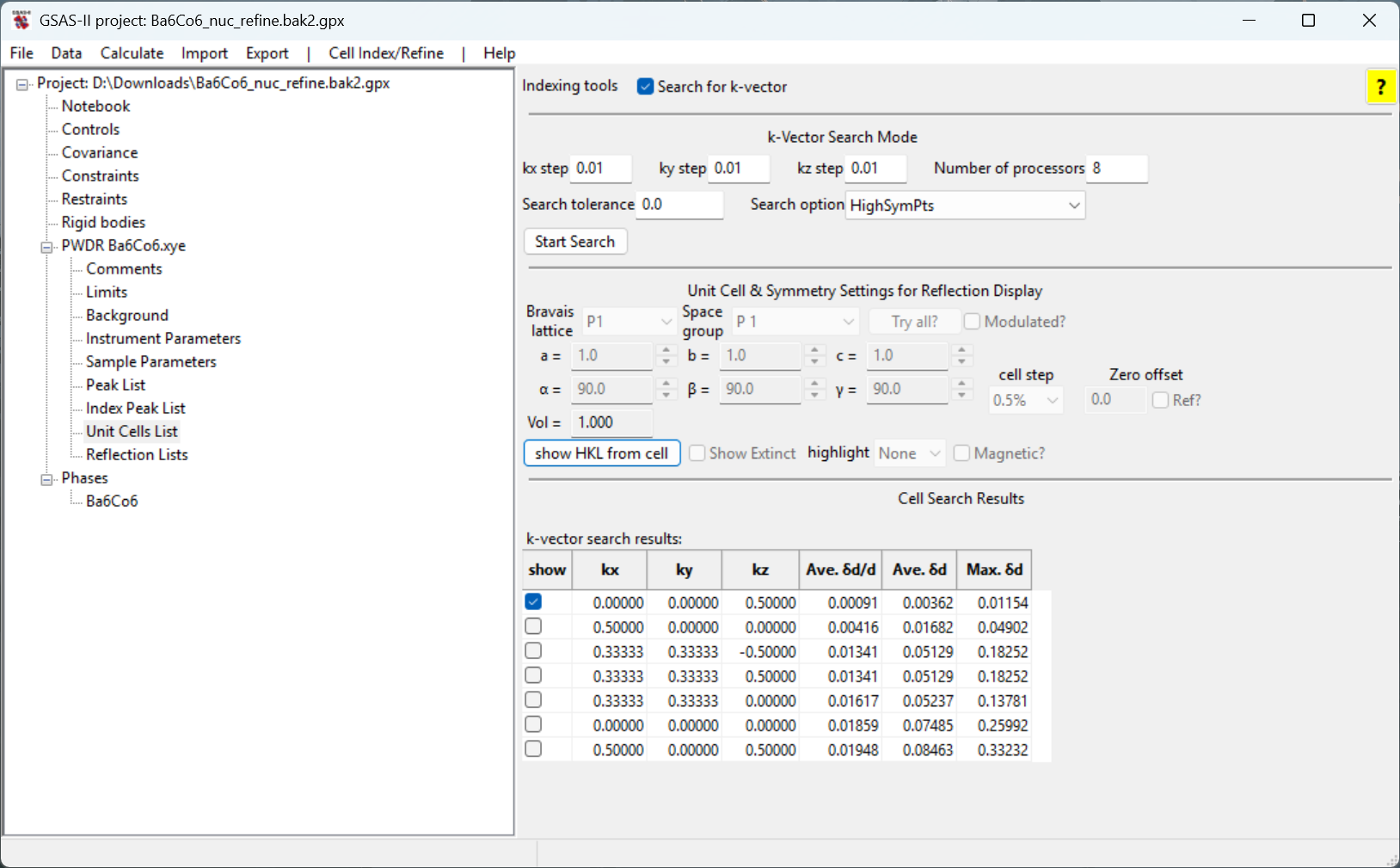Screen dimensions: 1400x868
Task: Increase the γ angle with up arrow
Action: 962,383
